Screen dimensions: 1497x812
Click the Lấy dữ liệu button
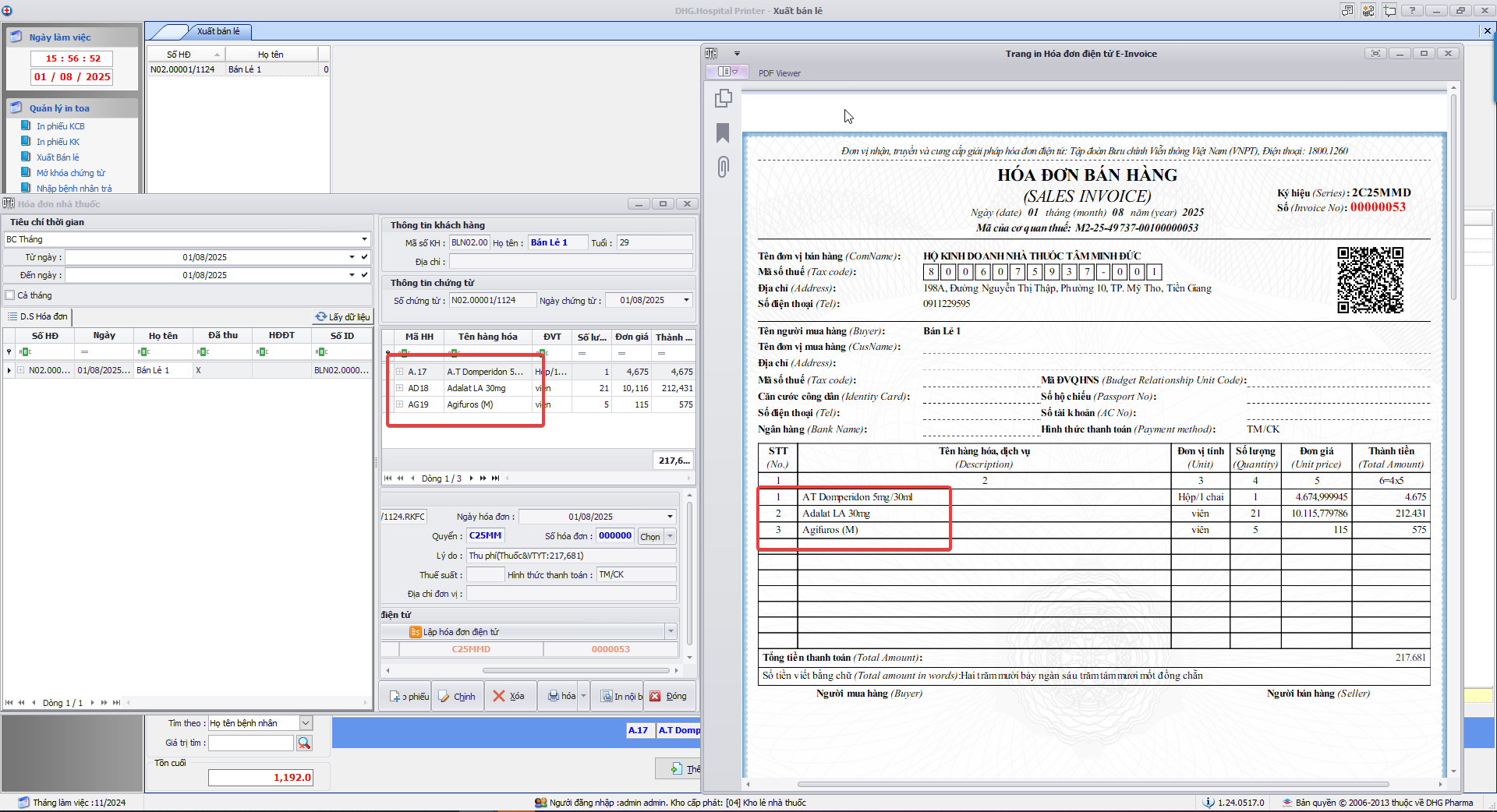tap(342, 317)
